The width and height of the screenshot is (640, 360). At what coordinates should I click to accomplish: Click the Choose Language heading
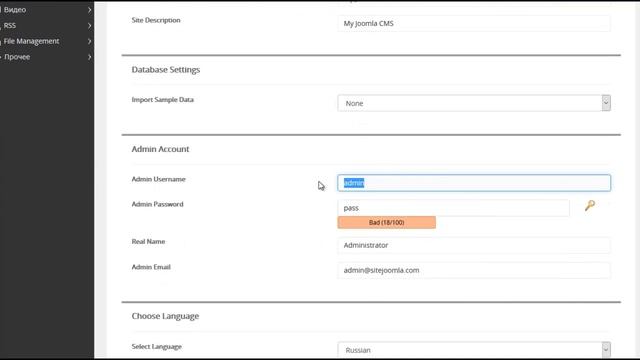(165, 316)
